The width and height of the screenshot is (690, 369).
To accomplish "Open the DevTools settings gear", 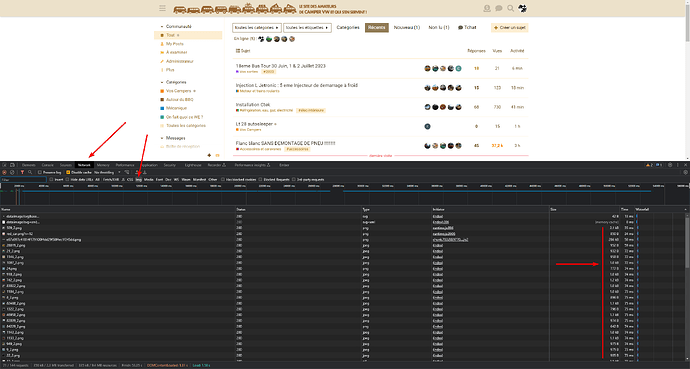I will click(670, 165).
